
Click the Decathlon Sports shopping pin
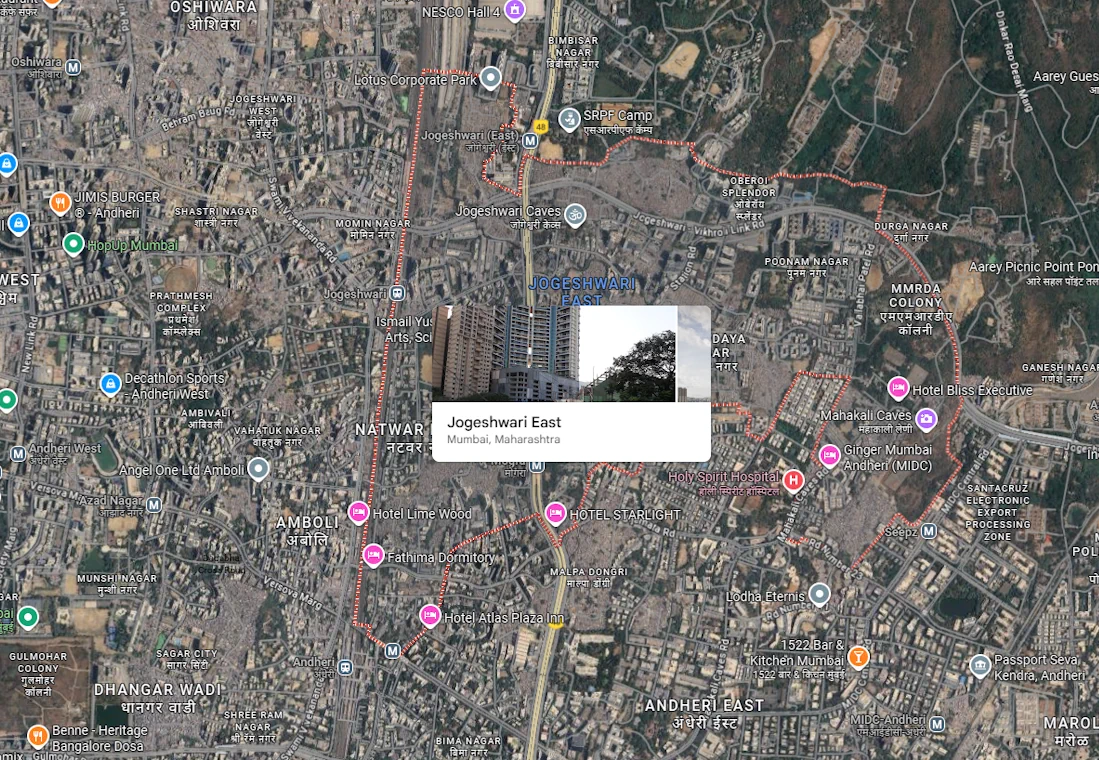pos(110,383)
